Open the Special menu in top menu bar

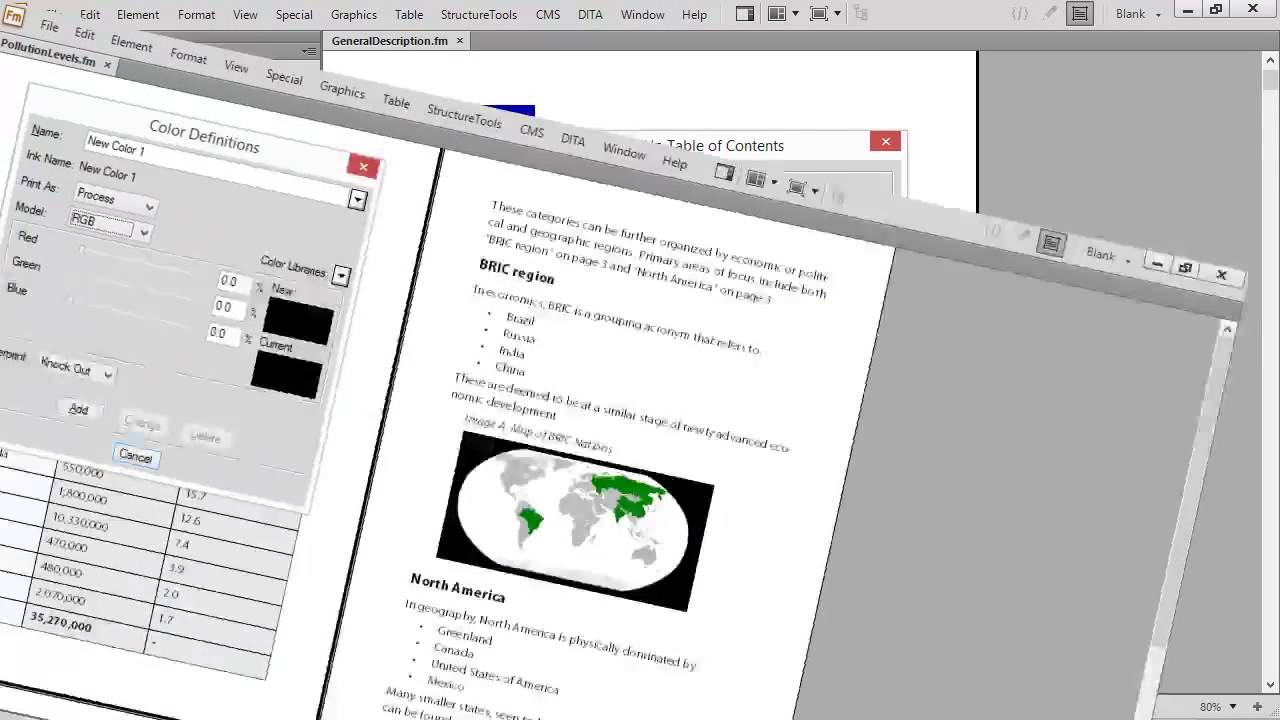(x=294, y=14)
